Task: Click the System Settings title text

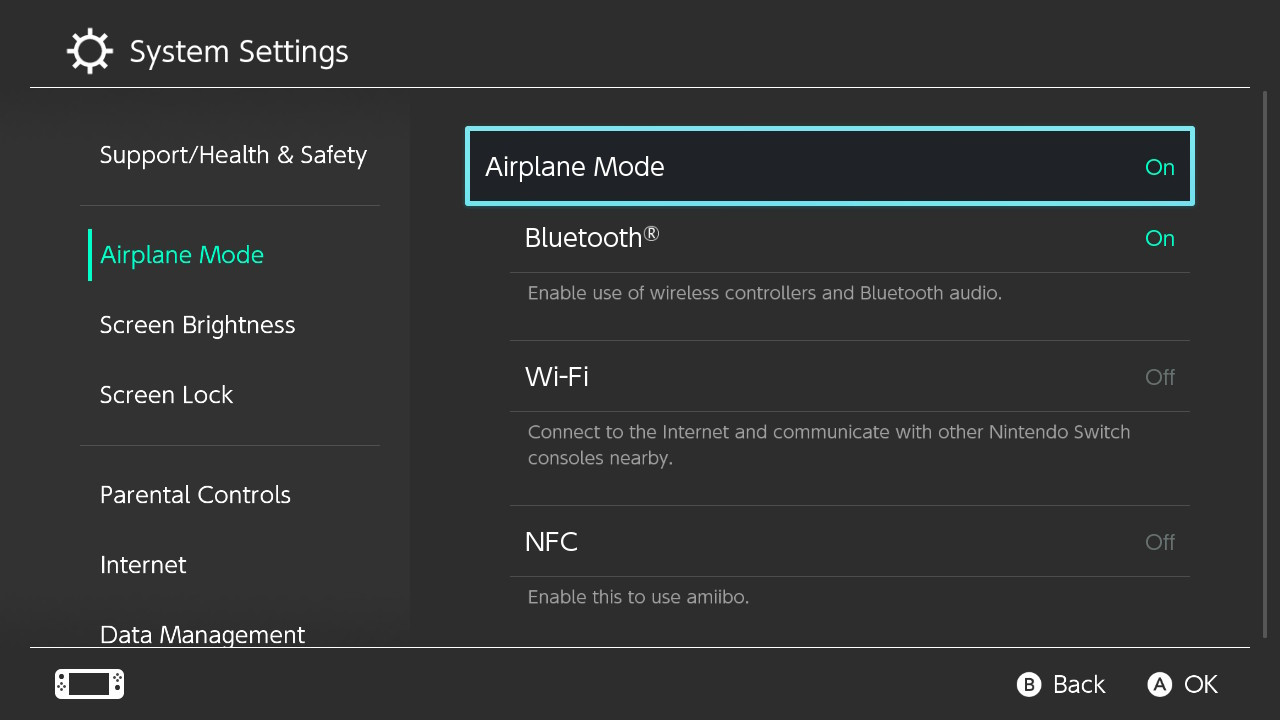Action: coord(239,52)
